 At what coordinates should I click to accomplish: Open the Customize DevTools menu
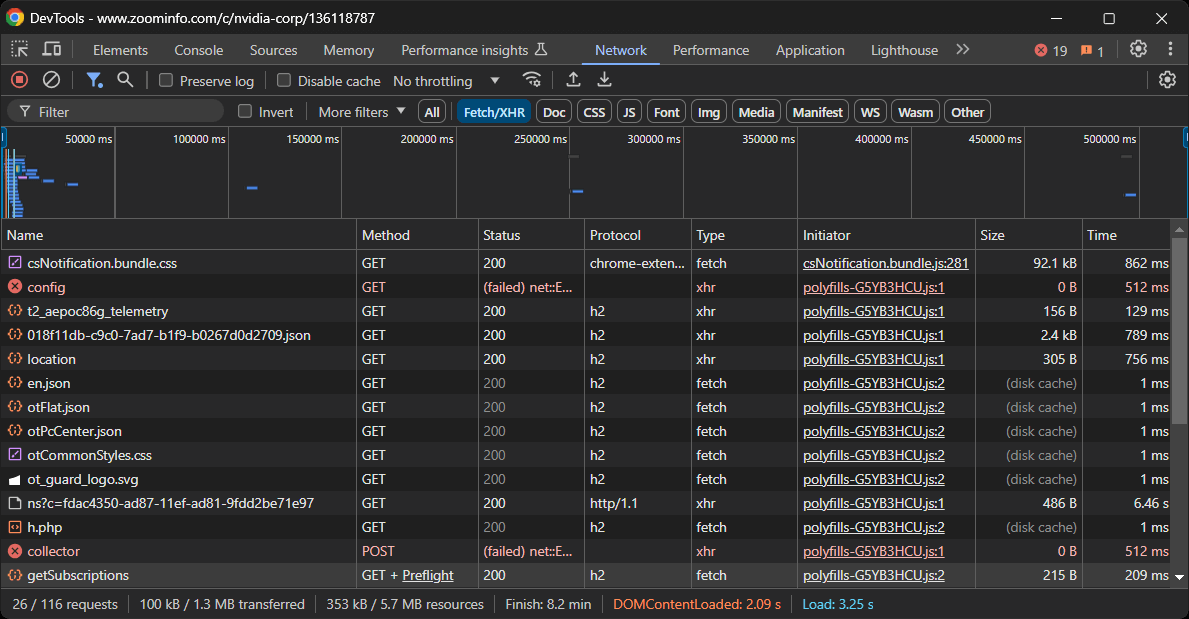tap(1170, 49)
